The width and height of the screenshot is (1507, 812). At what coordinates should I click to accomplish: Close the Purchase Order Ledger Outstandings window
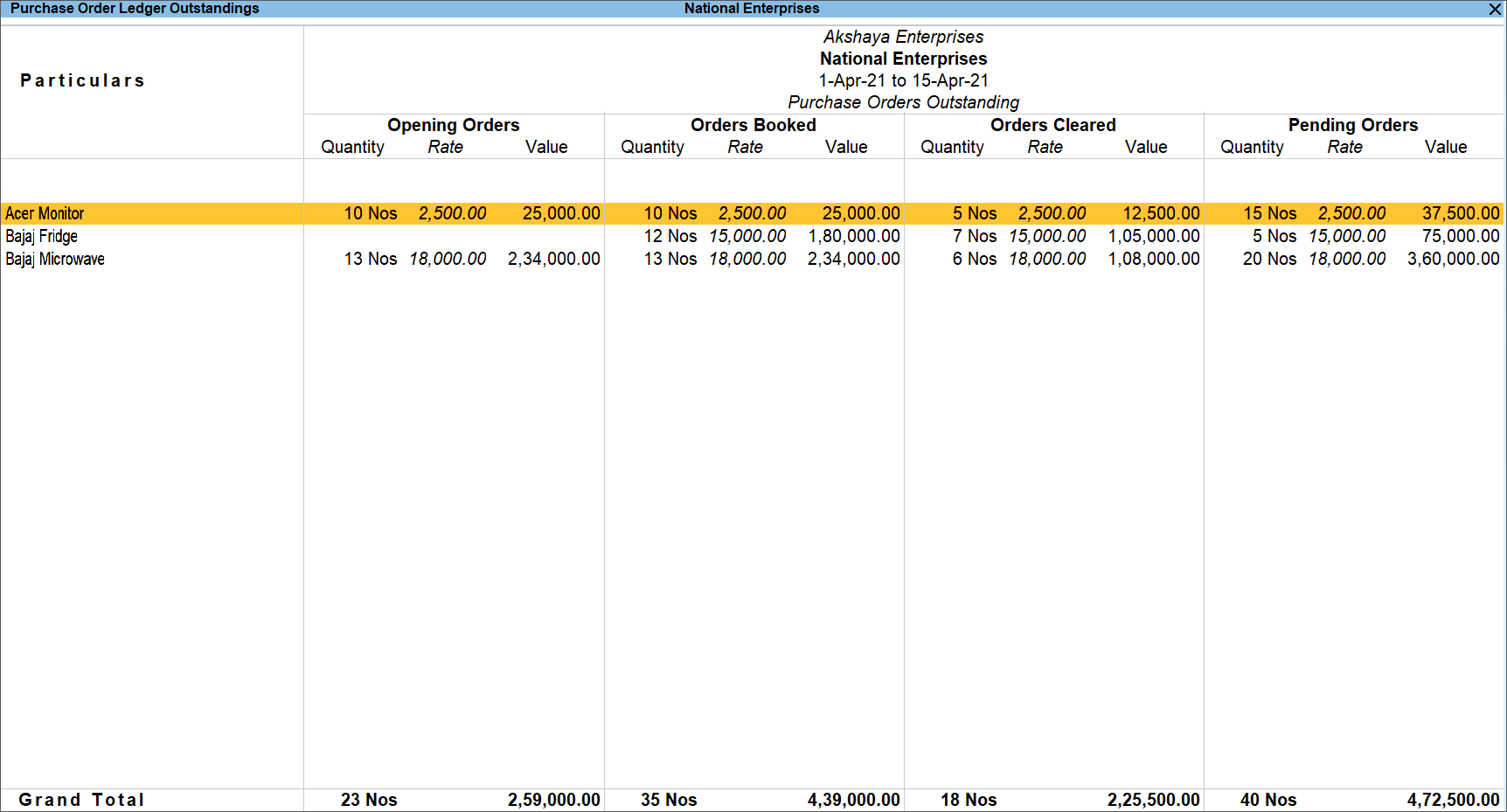[x=1495, y=9]
